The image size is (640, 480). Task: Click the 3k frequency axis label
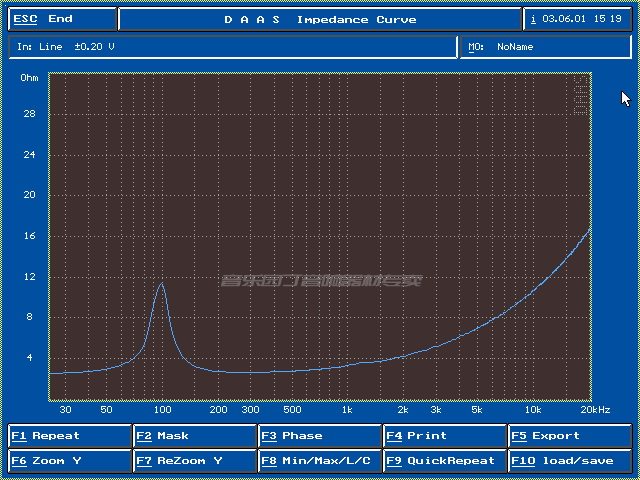pos(436,409)
